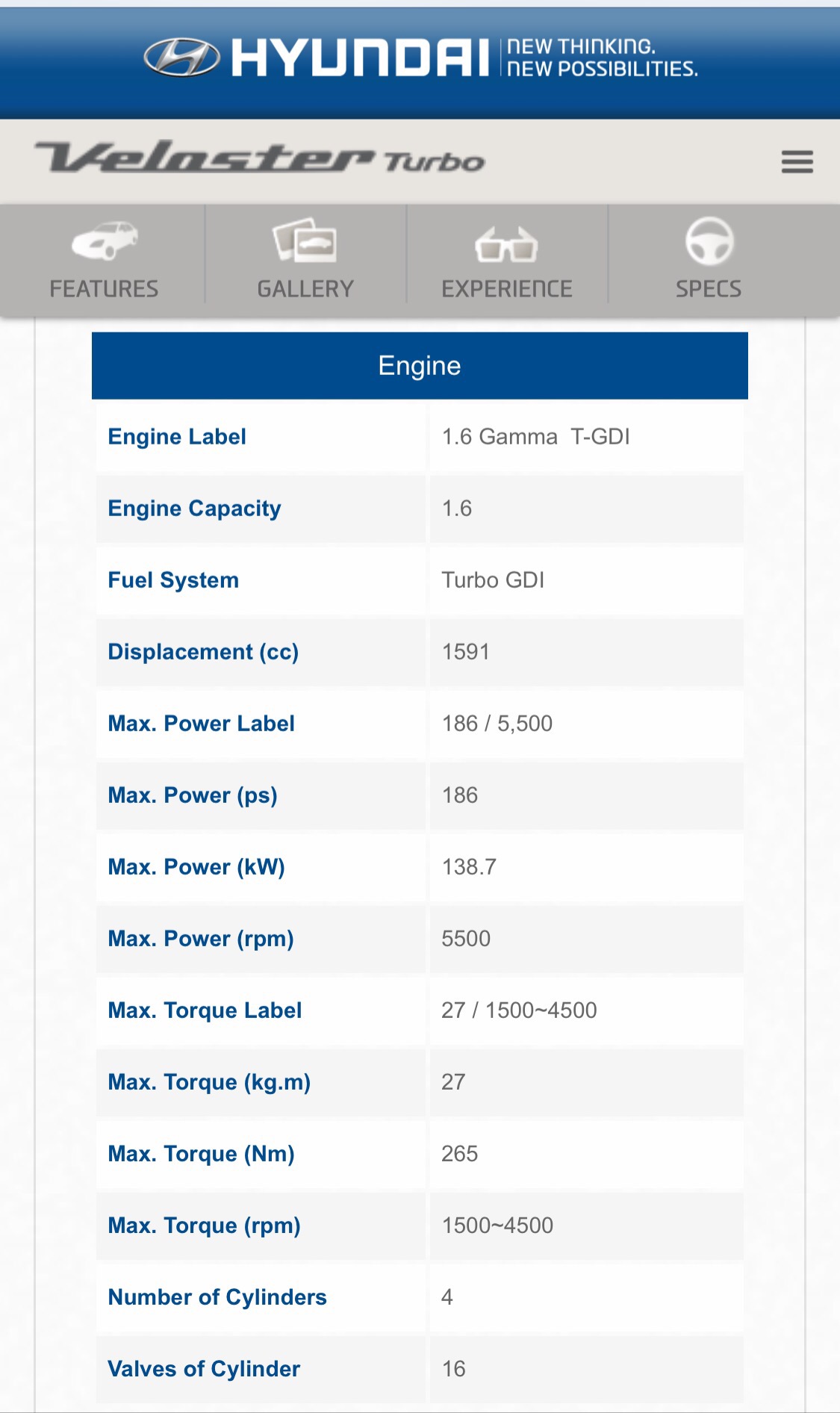The image size is (840, 1413).
Task: Select the SPECS tab label
Action: point(709,289)
